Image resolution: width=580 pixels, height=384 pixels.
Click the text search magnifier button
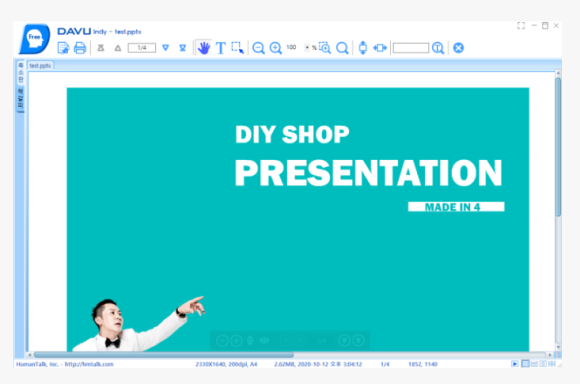point(438,48)
